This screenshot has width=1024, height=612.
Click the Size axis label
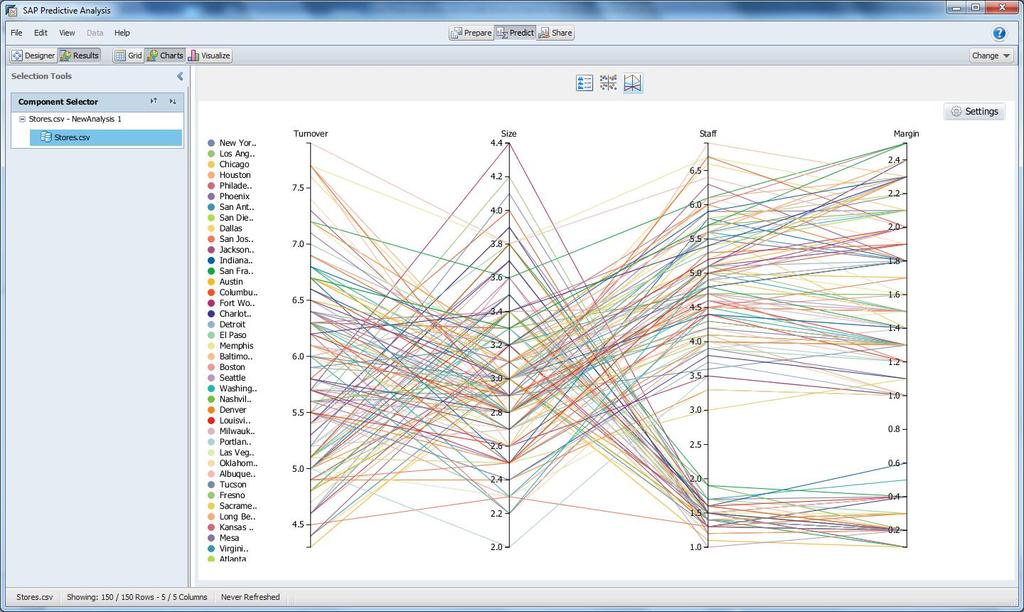pos(509,134)
